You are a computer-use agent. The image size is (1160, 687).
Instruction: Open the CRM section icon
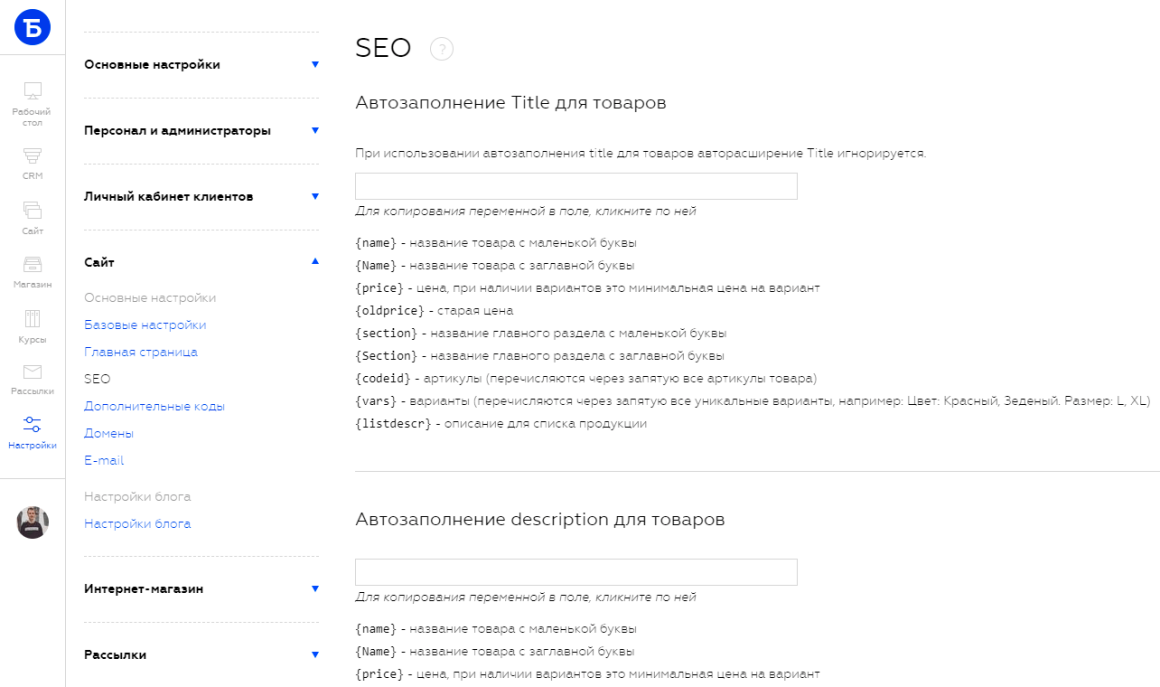(x=33, y=163)
